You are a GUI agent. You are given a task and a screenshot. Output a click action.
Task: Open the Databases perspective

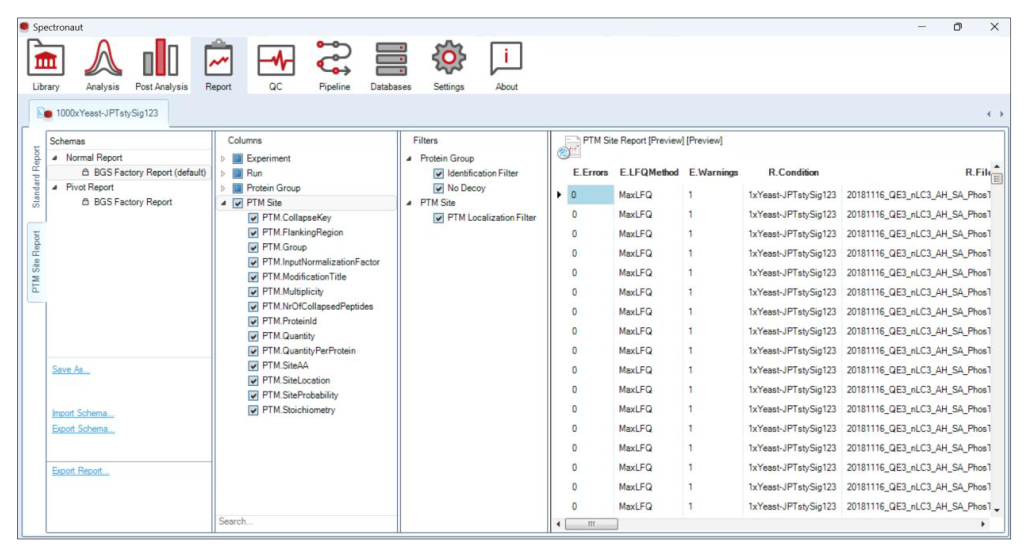(390, 65)
